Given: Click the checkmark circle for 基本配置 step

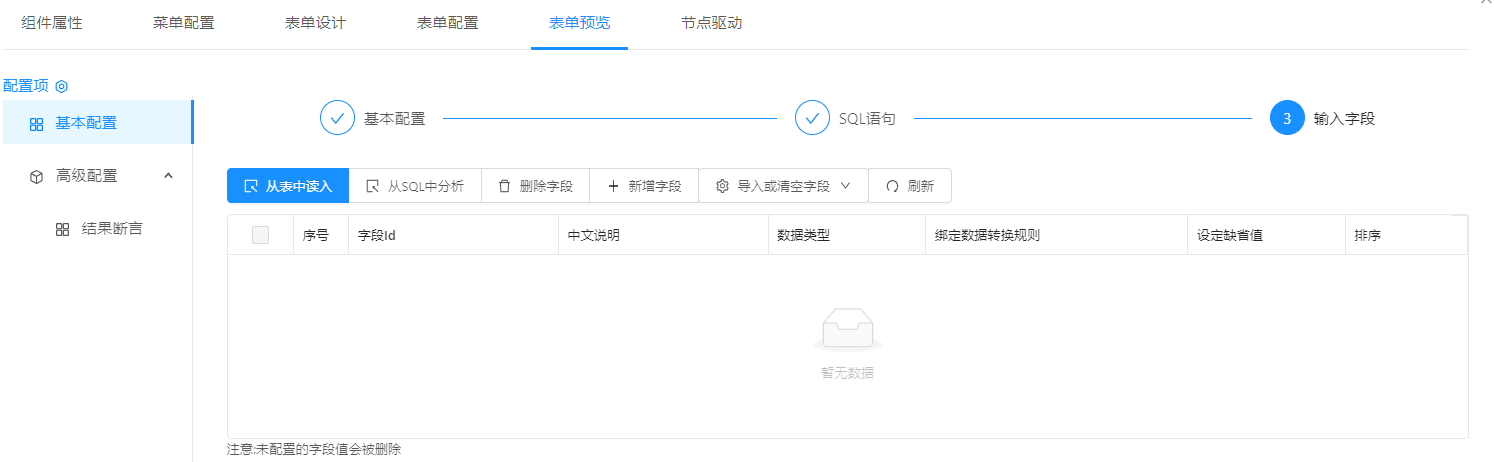Looking at the screenshot, I should point(337,118).
